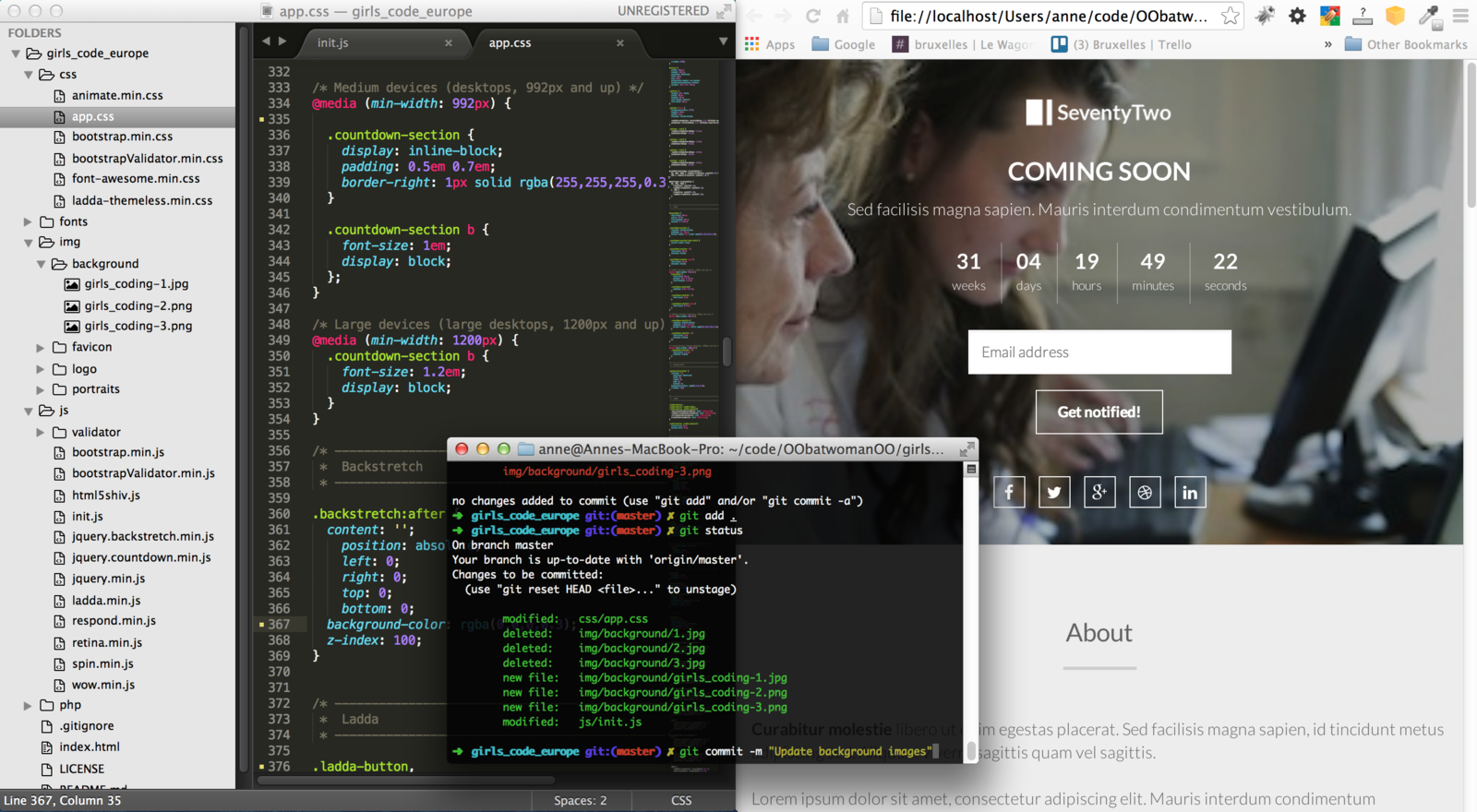This screenshot has height=812, width=1477.
Task: Expand the favicon folder
Action: (40, 348)
